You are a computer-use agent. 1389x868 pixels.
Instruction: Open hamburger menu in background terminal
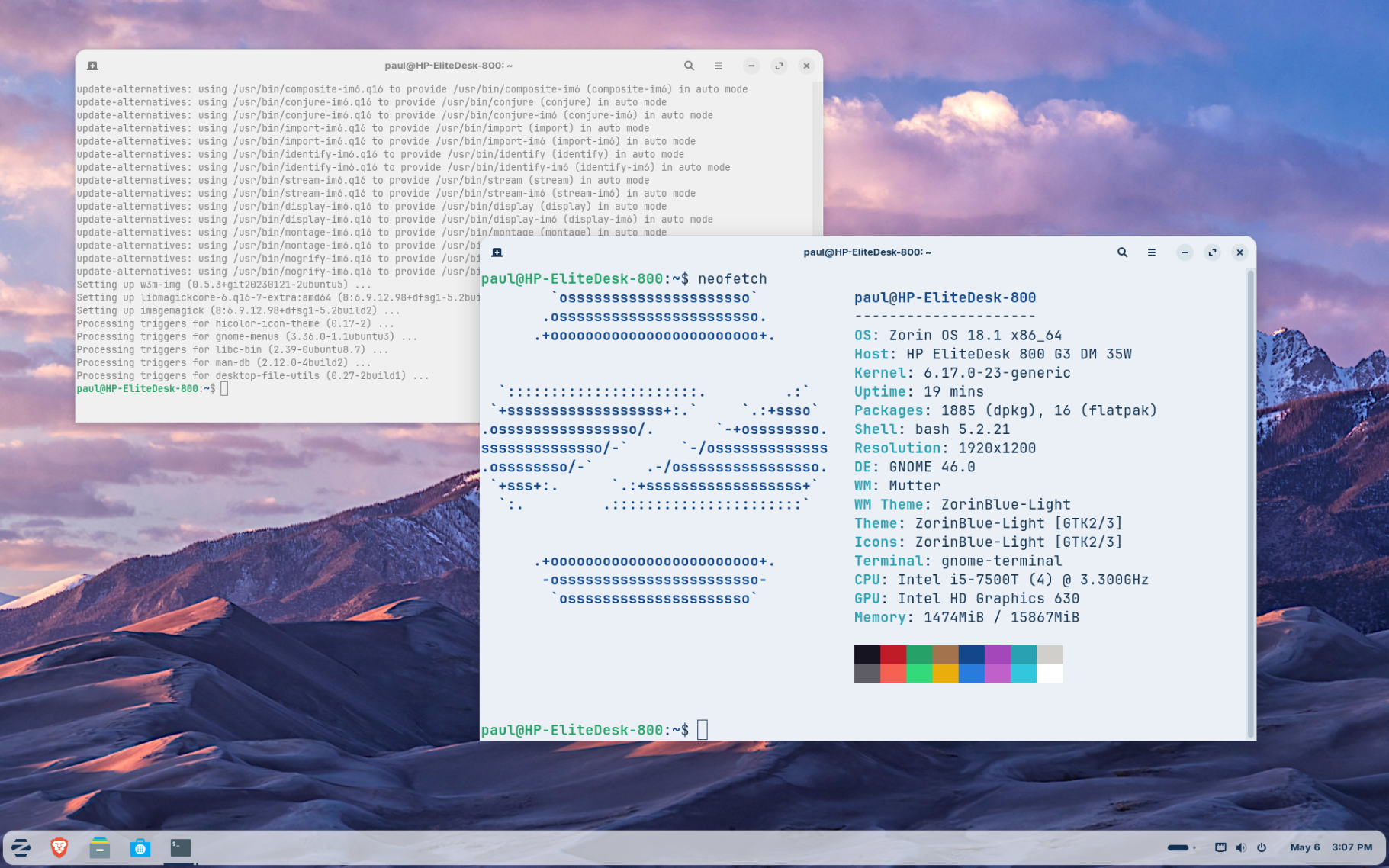pyautogui.click(x=718, y=66)
